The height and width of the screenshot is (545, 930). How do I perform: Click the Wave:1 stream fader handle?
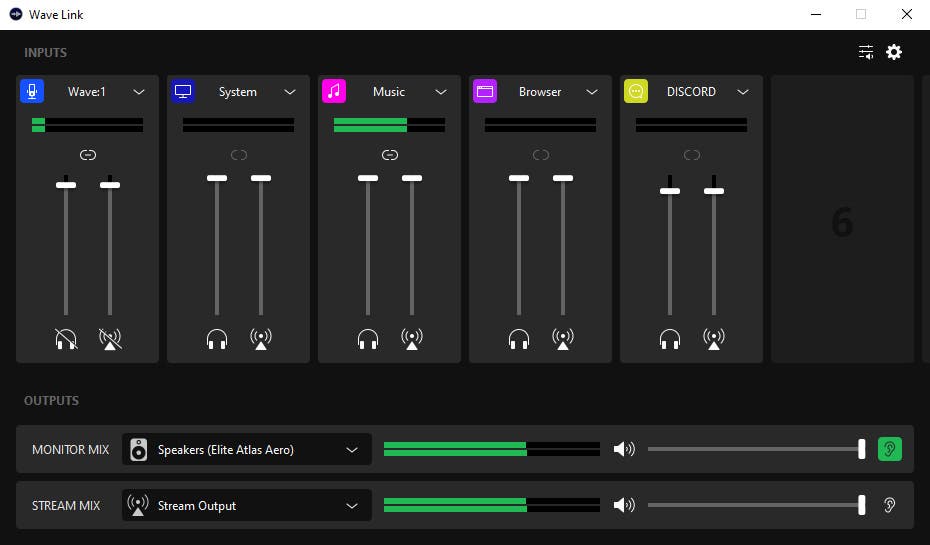(x=110, y=185)
